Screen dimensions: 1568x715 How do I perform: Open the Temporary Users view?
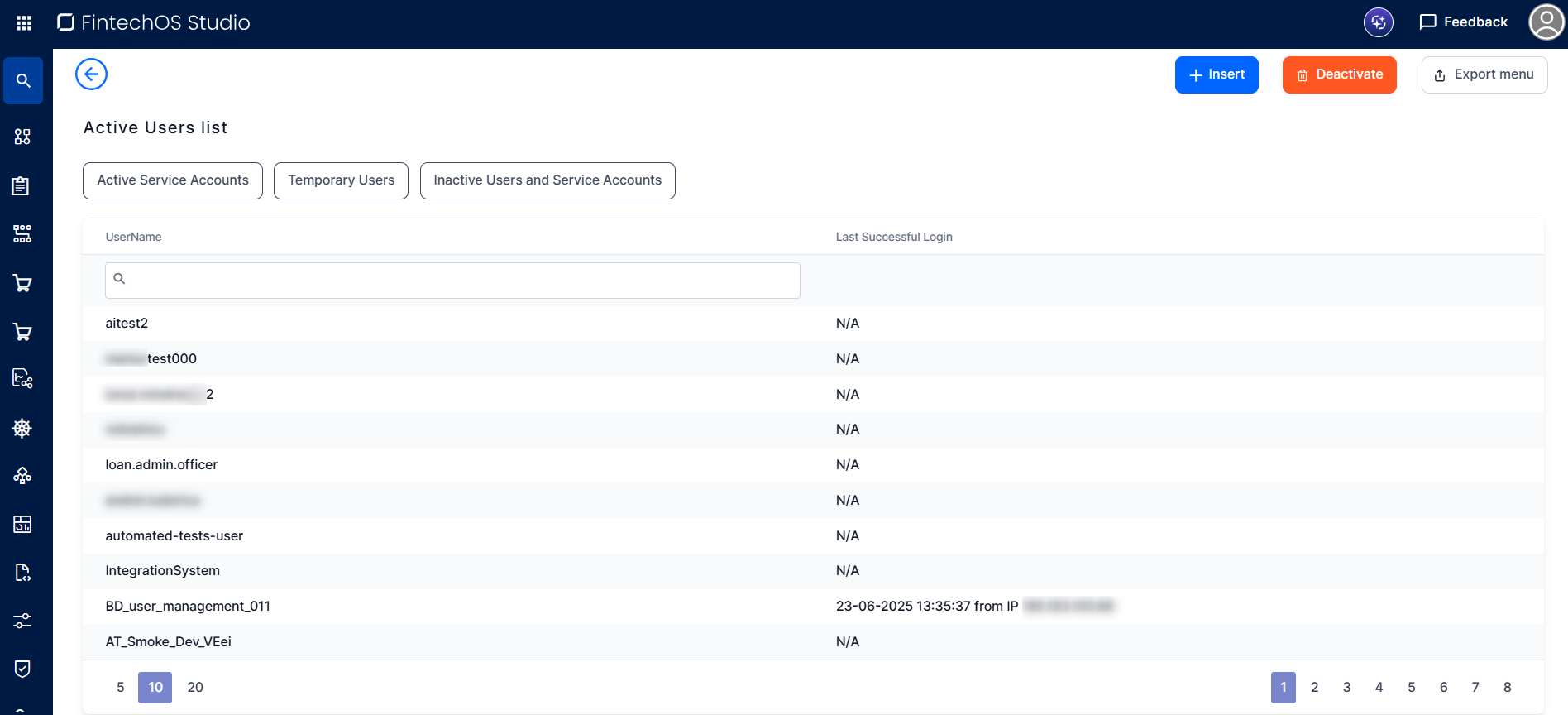coord(341,180)
